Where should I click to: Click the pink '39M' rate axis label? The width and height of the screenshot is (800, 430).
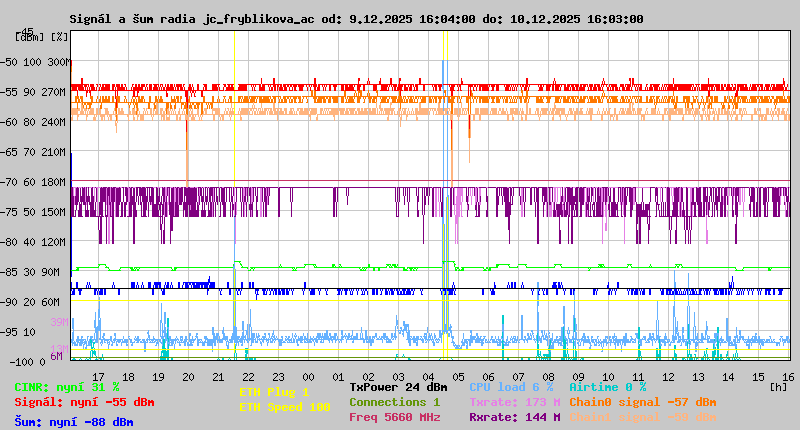(x=59, y=322)
